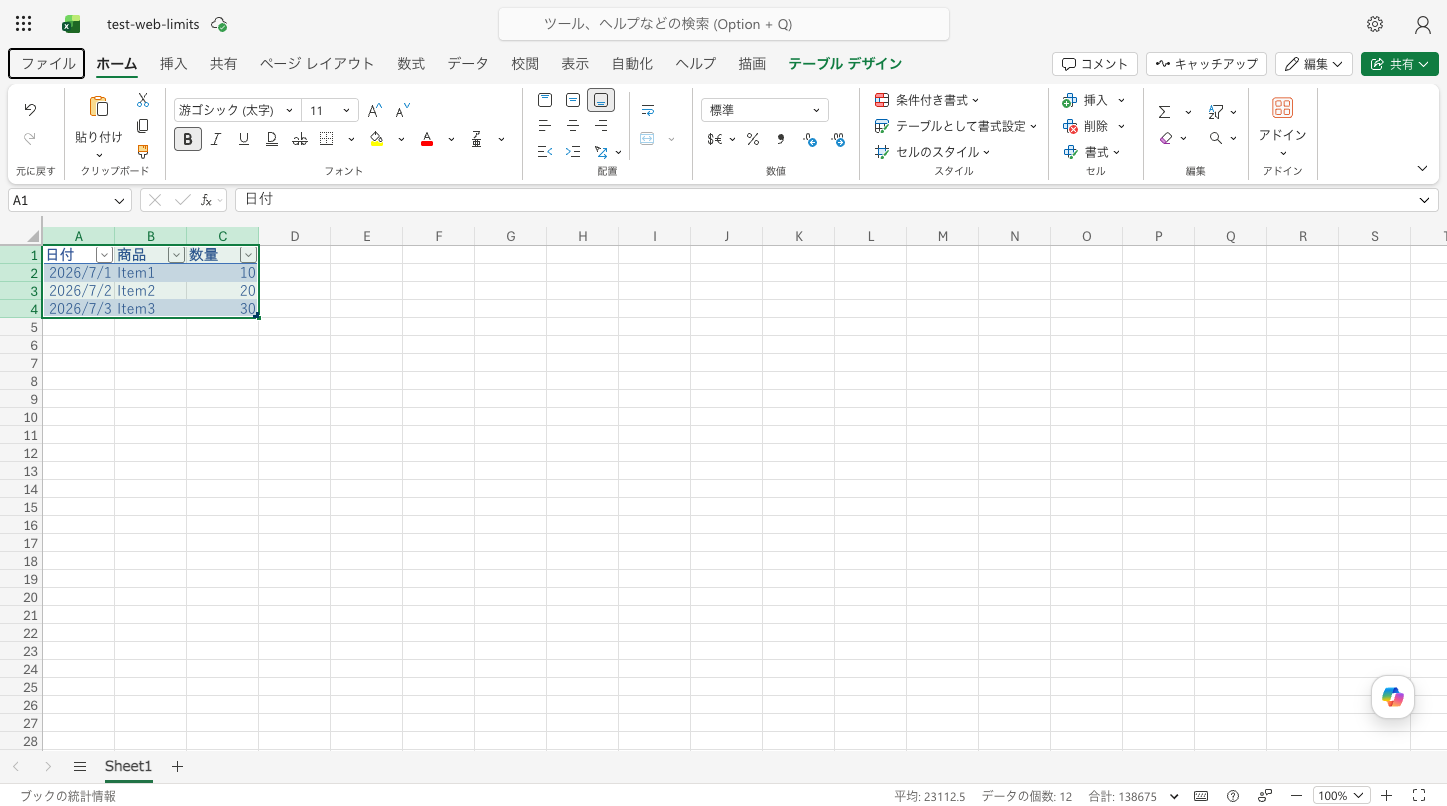Screen dimensions: 1447x806
Task: Click the insert function fx icon
Action: click(207, 200)
